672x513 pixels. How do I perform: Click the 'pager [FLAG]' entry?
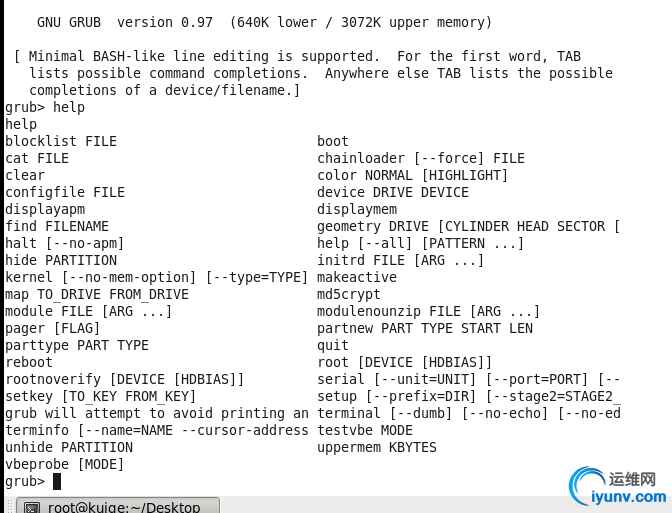tap(53, 328)
